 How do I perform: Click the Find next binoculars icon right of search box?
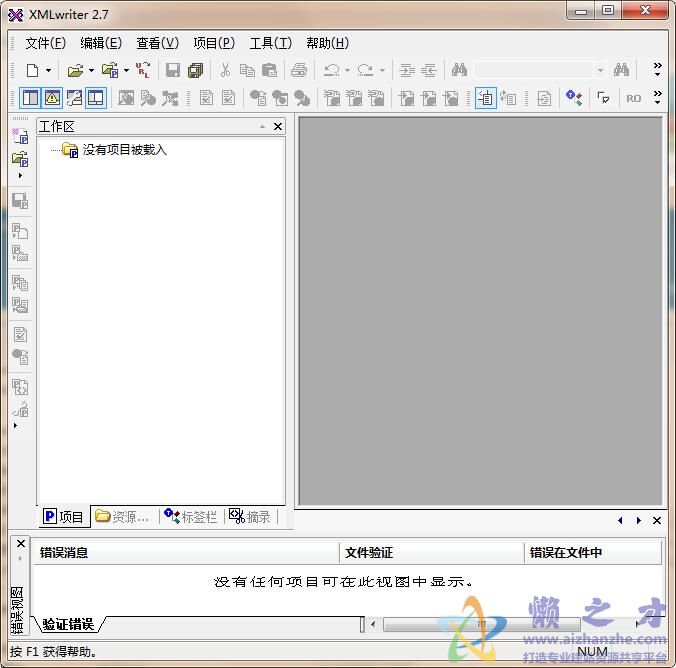click(621, 70)
